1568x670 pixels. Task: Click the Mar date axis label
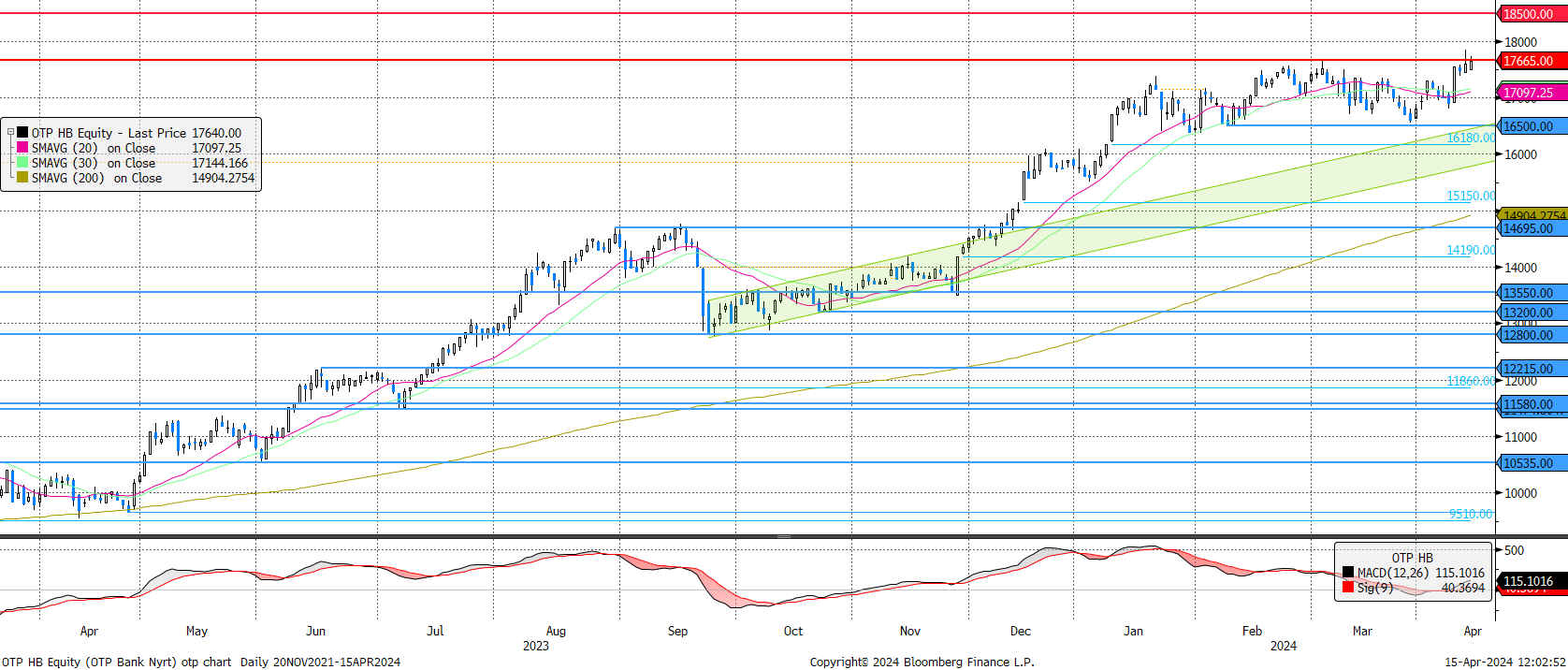[1362, 631]
